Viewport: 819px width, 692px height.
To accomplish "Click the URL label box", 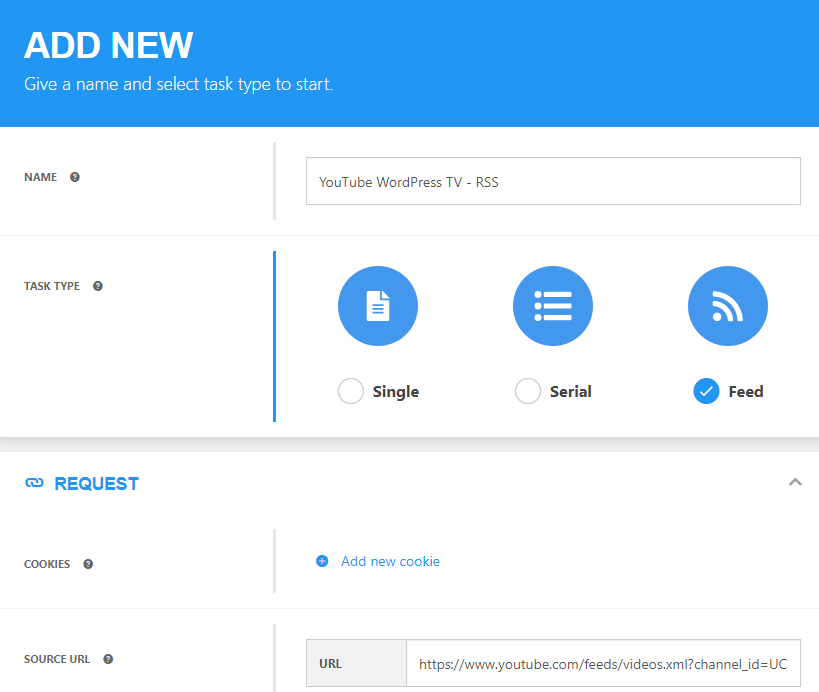I will tap(356, 664).
